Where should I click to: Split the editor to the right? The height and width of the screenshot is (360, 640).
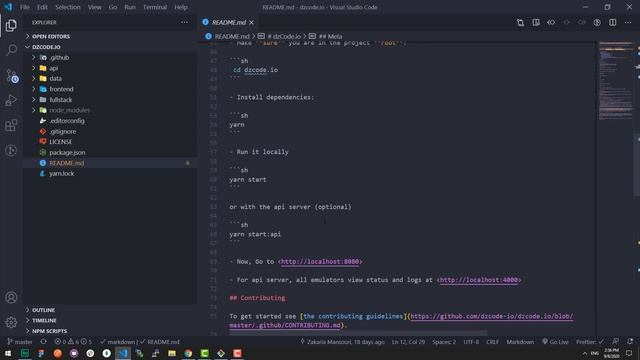tap(613, 22)
